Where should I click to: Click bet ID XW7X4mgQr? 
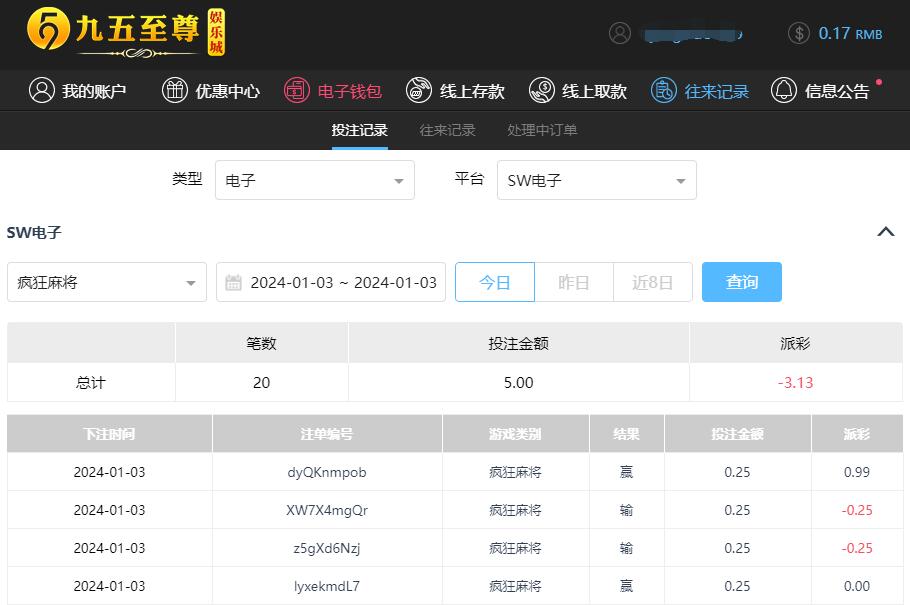pos(327,510)
